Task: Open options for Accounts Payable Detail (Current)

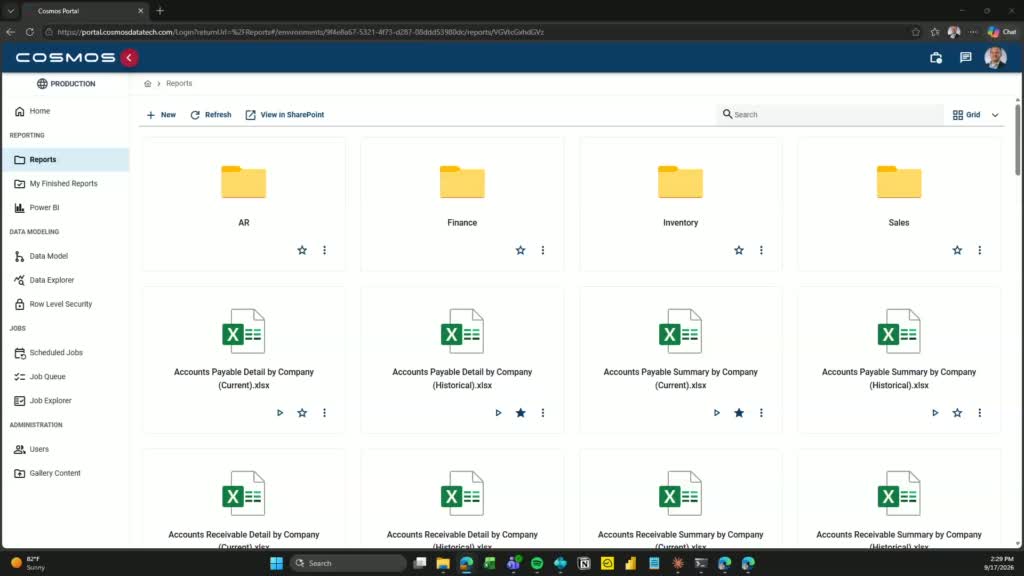Action: point(325,413)
